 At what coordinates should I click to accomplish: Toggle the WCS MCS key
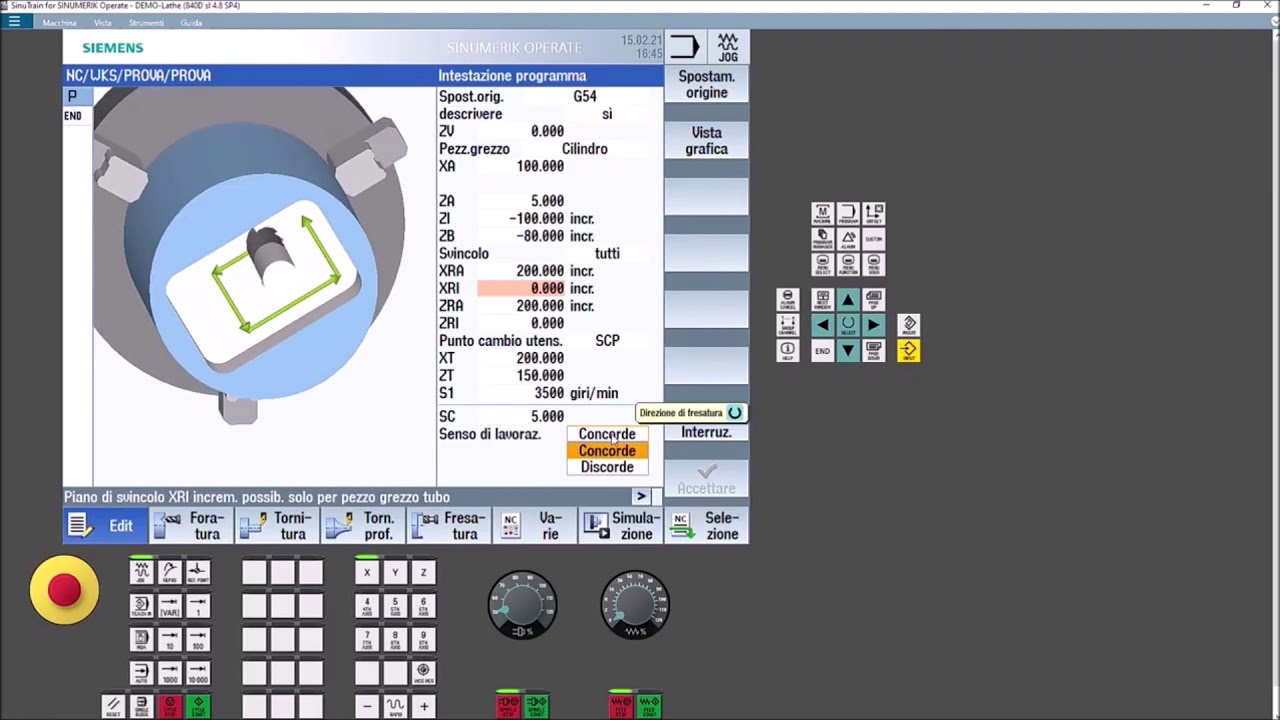tap(423, 673)
